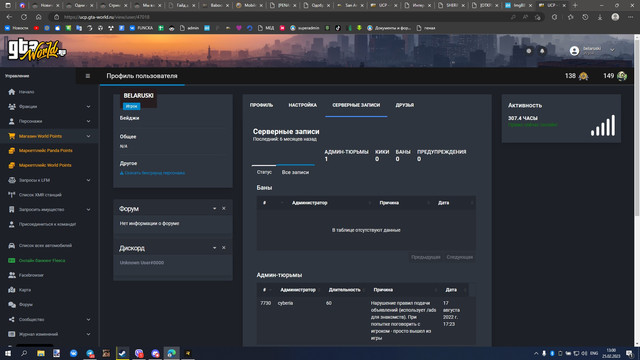This screenshot has height=360, width=640.
Task: Expand the Персонажи submenu chevron
Action: point(89,121)
